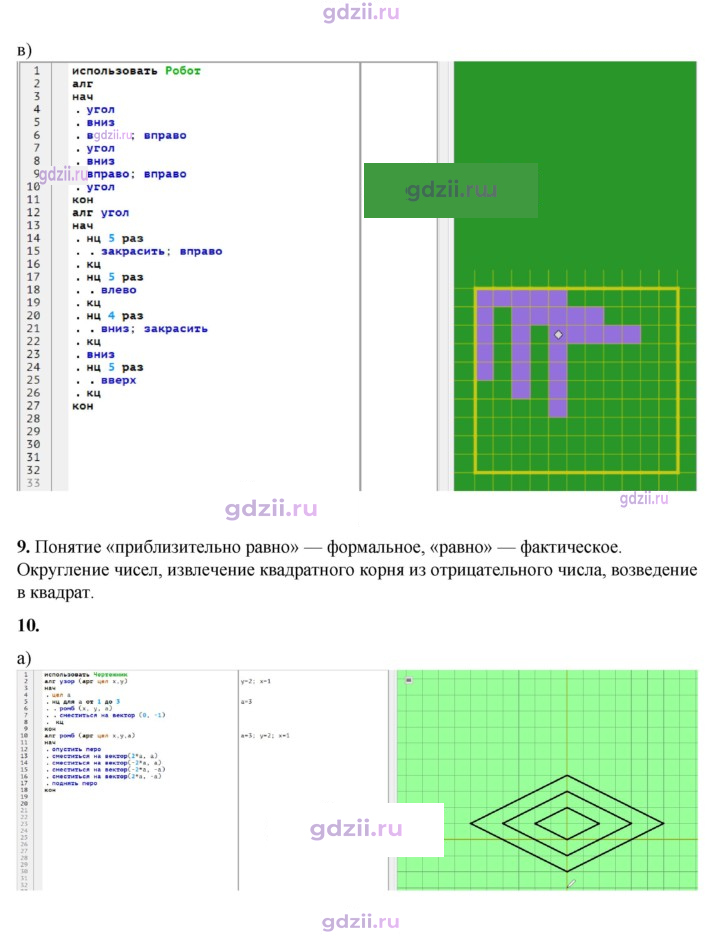Image resolution: width=720 pixels, height=939 pixels.
Task: Click the small gray icon in Чертежник field corner
Action: [x=409, y=680]
